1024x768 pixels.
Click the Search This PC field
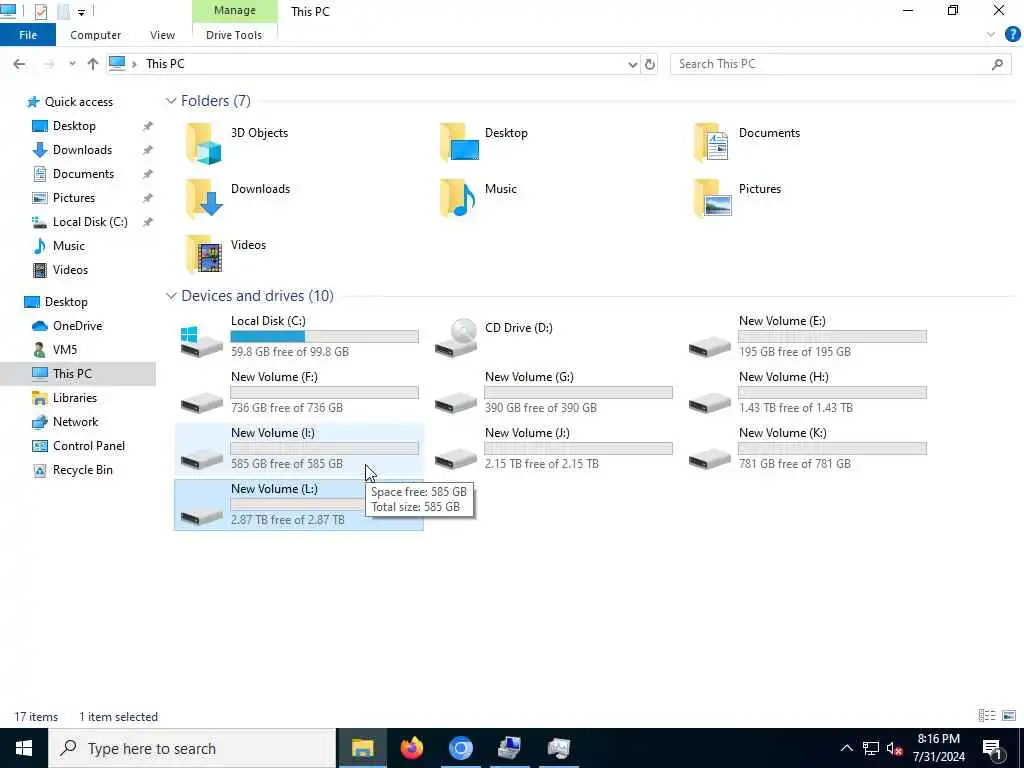tap(840, 64)
